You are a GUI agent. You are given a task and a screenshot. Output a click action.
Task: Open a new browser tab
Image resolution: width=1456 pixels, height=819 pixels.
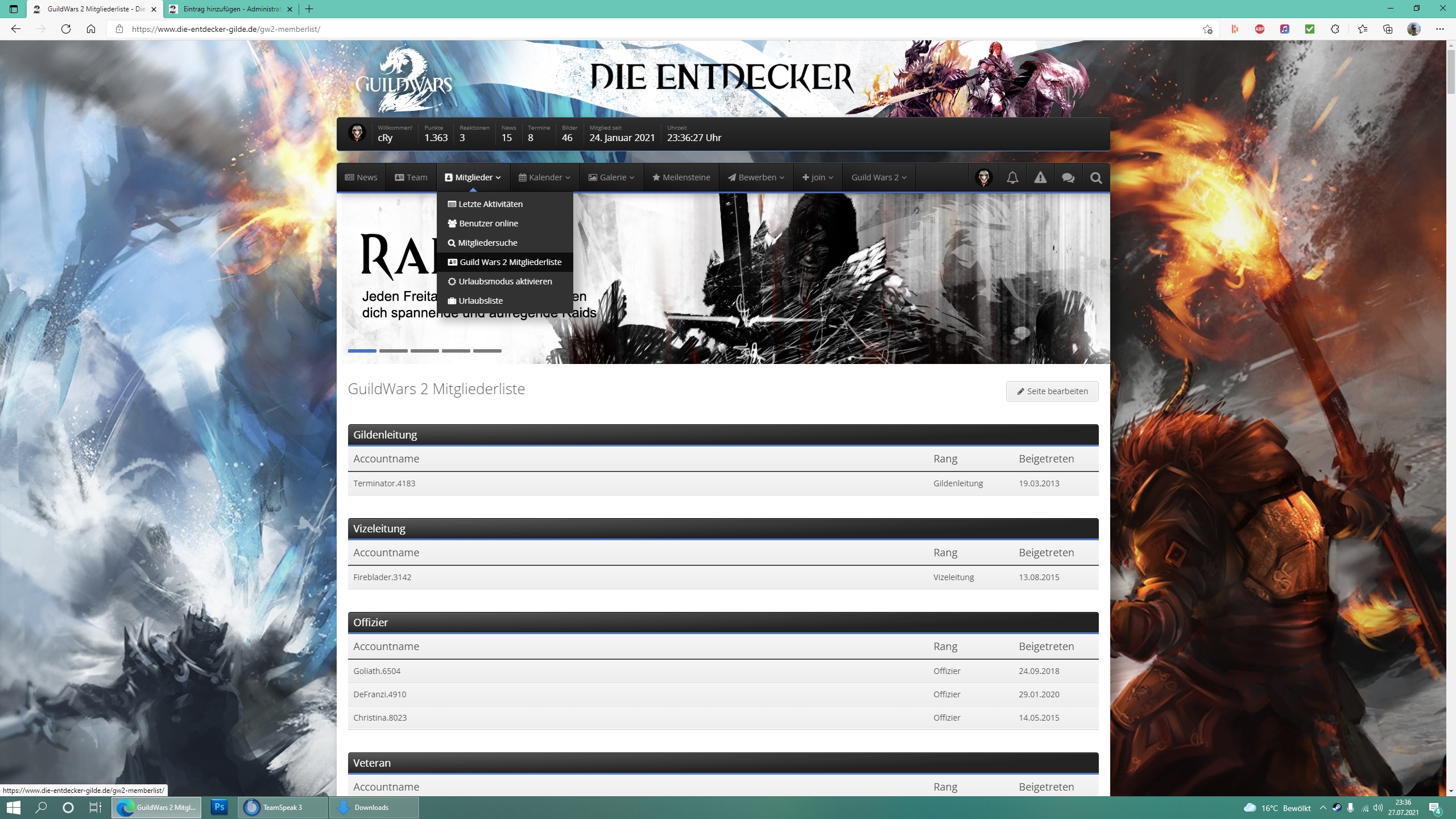[309, 9]
